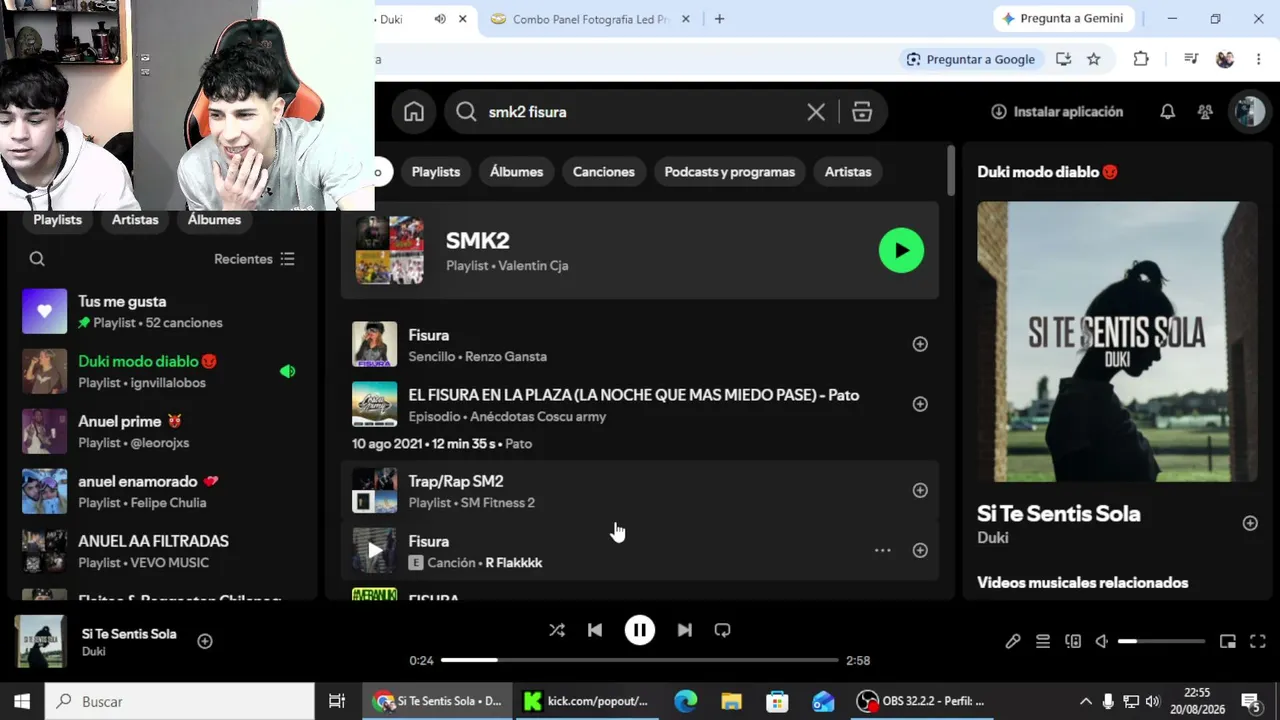This screenshot has width=1280, height=720.
Task: Open Connect to a device
Action: tap(1073, 641)
